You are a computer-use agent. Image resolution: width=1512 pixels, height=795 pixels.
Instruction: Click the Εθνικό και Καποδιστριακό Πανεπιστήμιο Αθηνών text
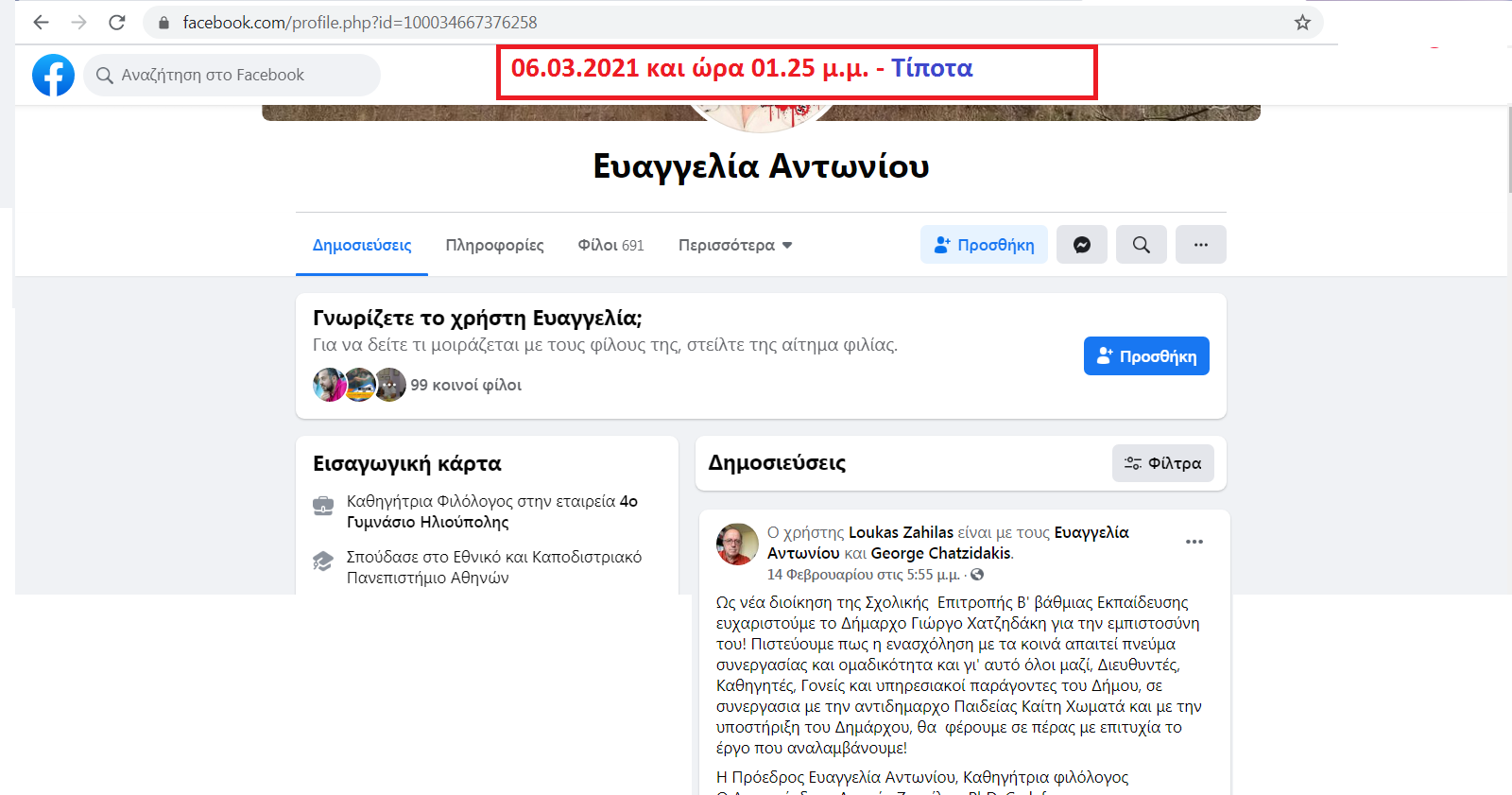[x=494, y=567]
